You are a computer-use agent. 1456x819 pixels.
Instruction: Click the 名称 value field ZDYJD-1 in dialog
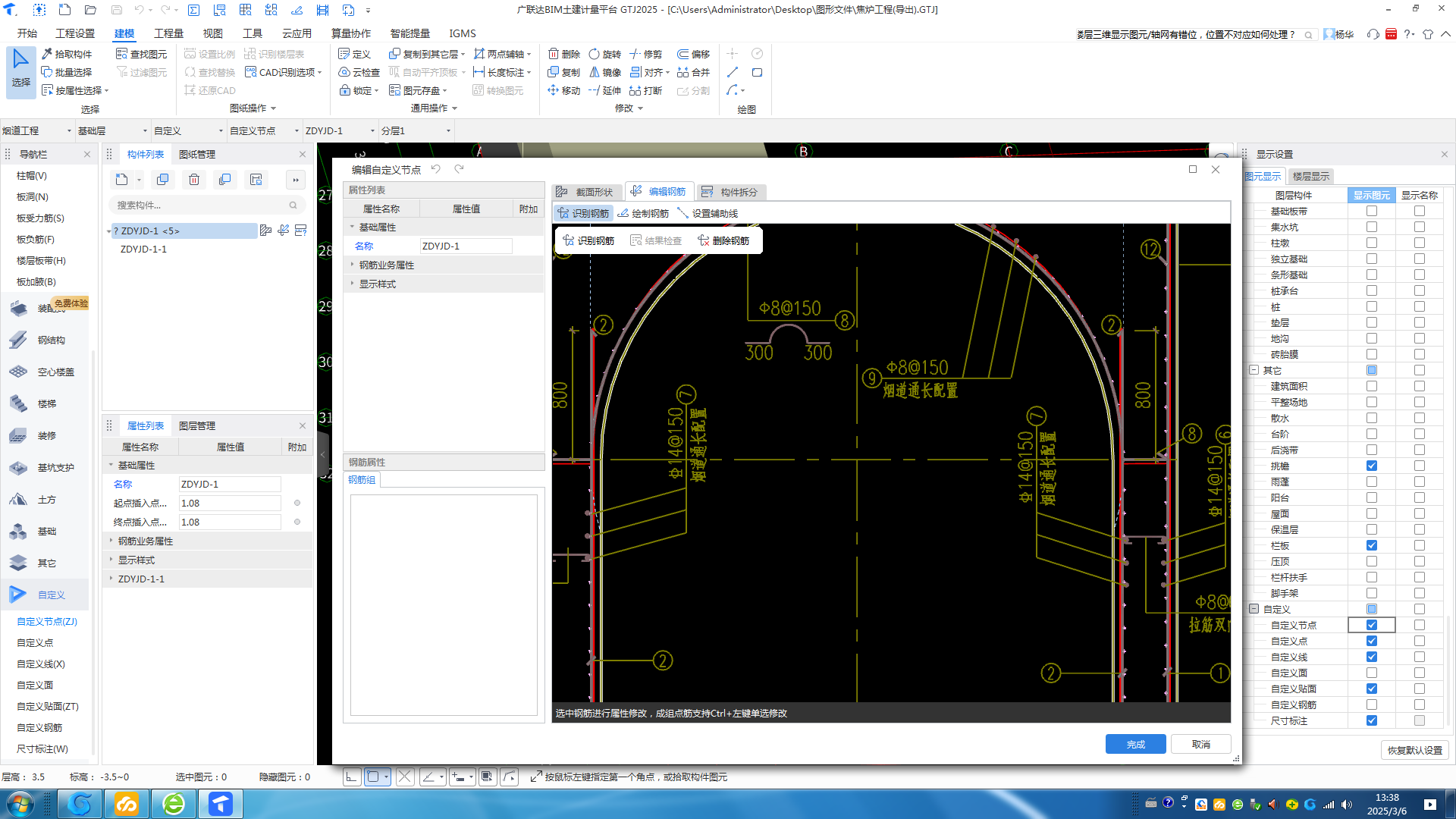pos(466,246)
